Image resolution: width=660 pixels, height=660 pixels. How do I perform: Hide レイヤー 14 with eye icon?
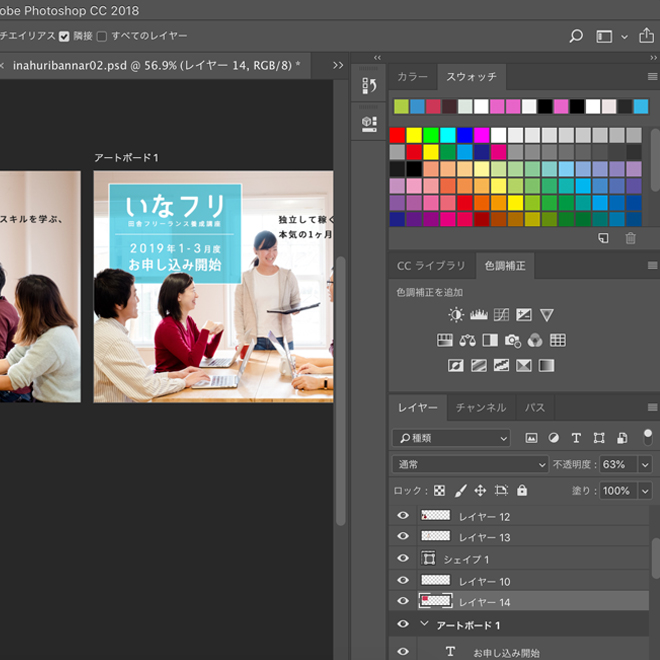coord(403,601)
